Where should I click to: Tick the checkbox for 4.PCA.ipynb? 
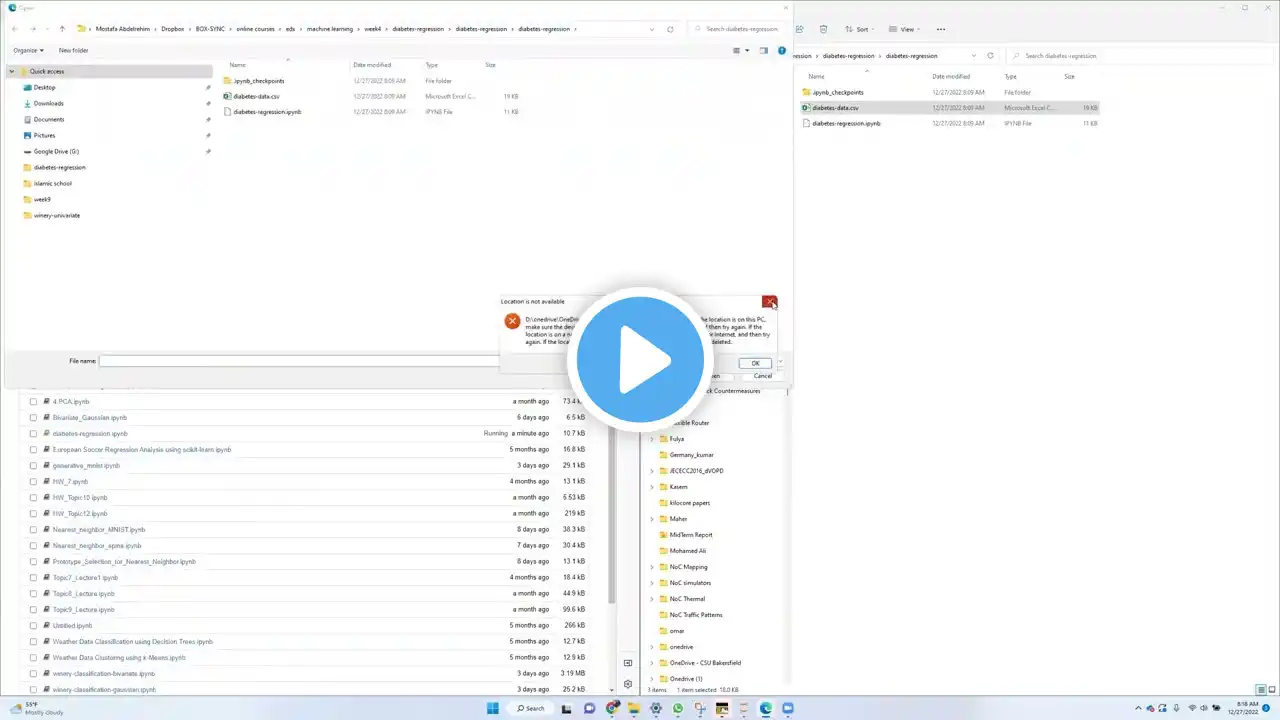point(33,401)
